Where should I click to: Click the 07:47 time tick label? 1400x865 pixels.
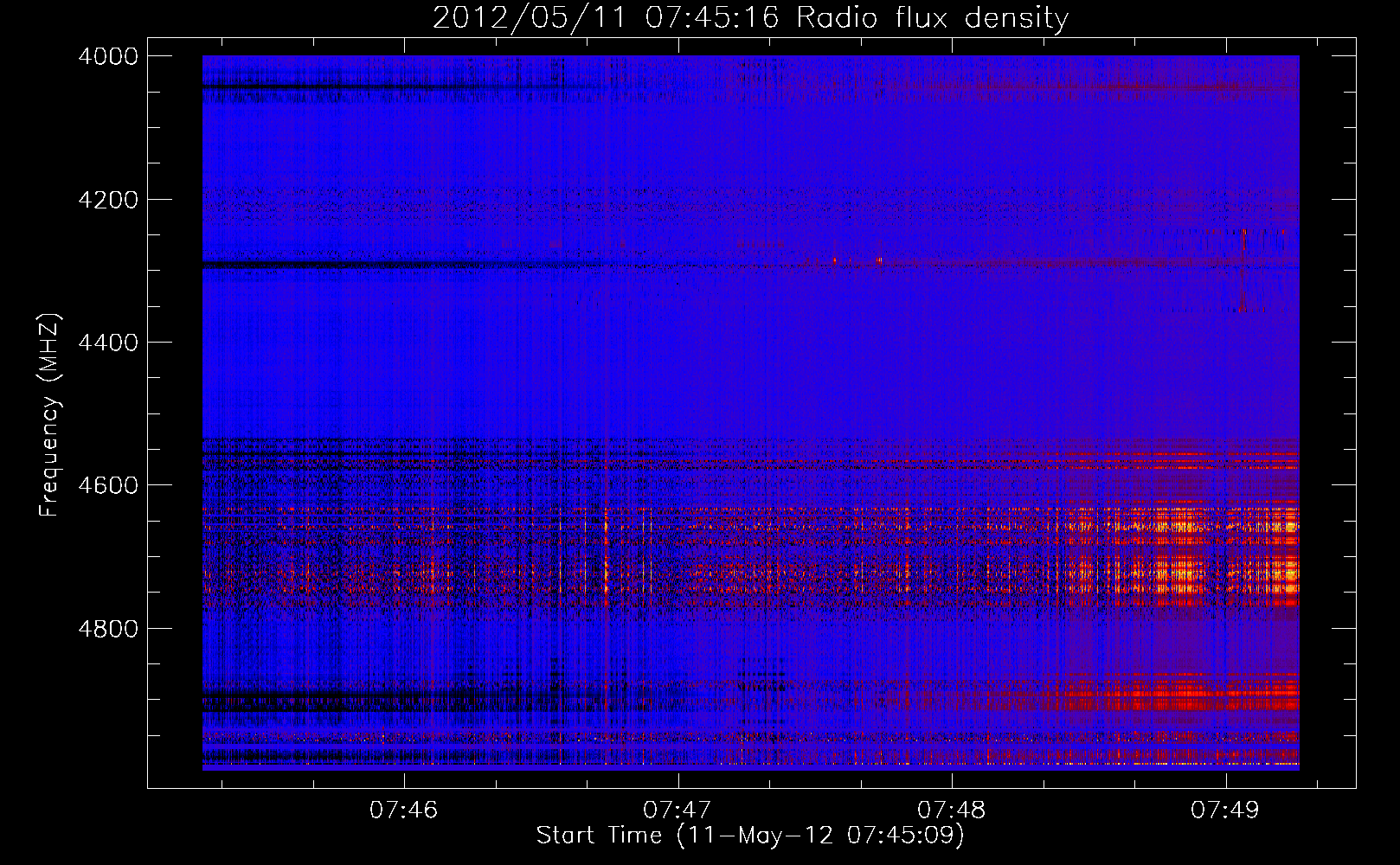point(678,810)
